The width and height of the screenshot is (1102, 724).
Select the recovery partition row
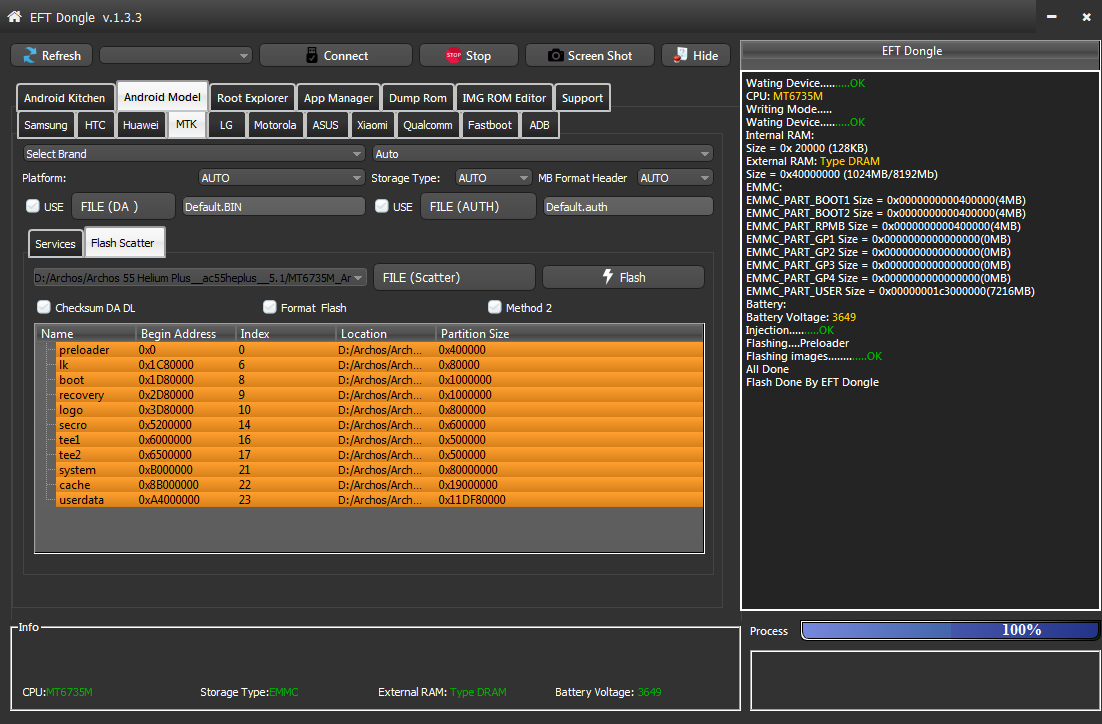point(380,395)
